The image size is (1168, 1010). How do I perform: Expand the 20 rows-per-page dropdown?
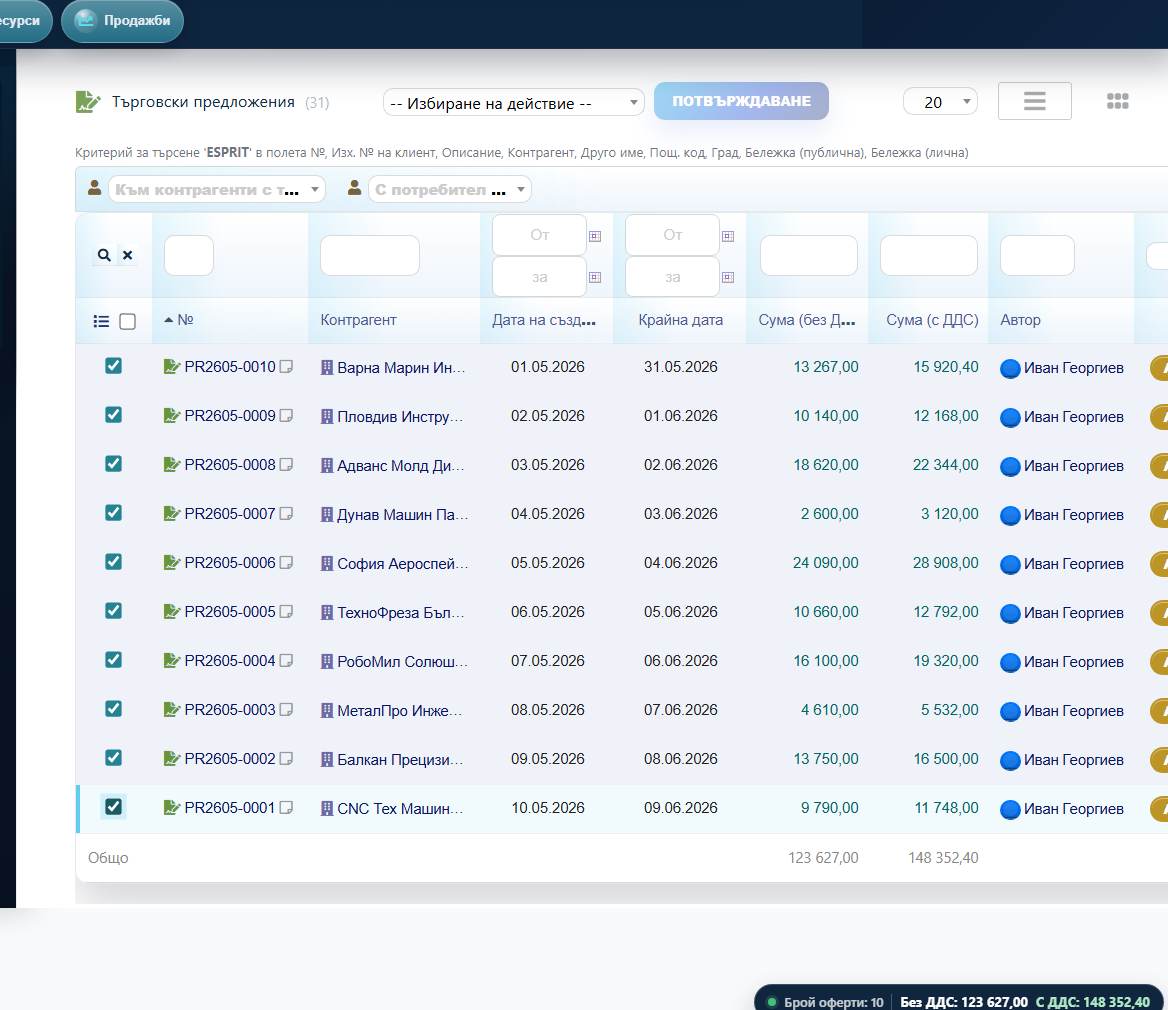(x=940, y=102)
